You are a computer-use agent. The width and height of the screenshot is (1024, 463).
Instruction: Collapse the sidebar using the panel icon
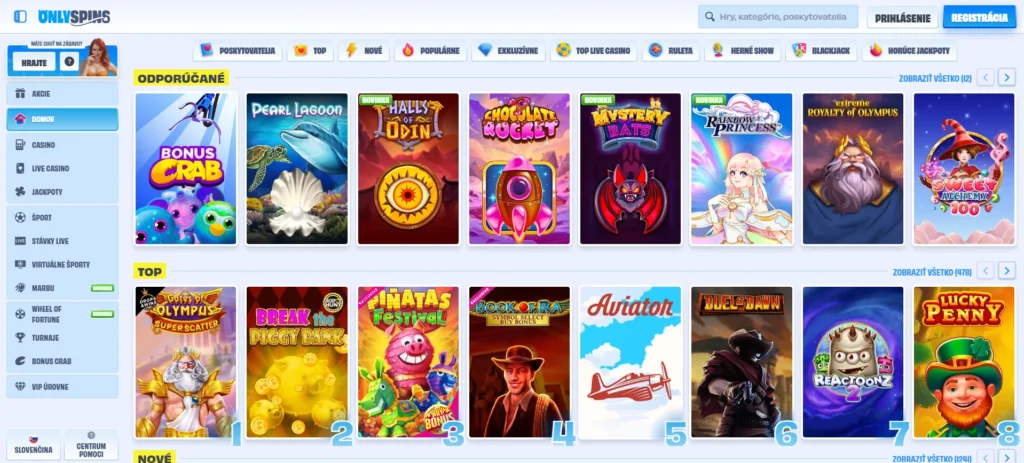[x=20, y=17]
